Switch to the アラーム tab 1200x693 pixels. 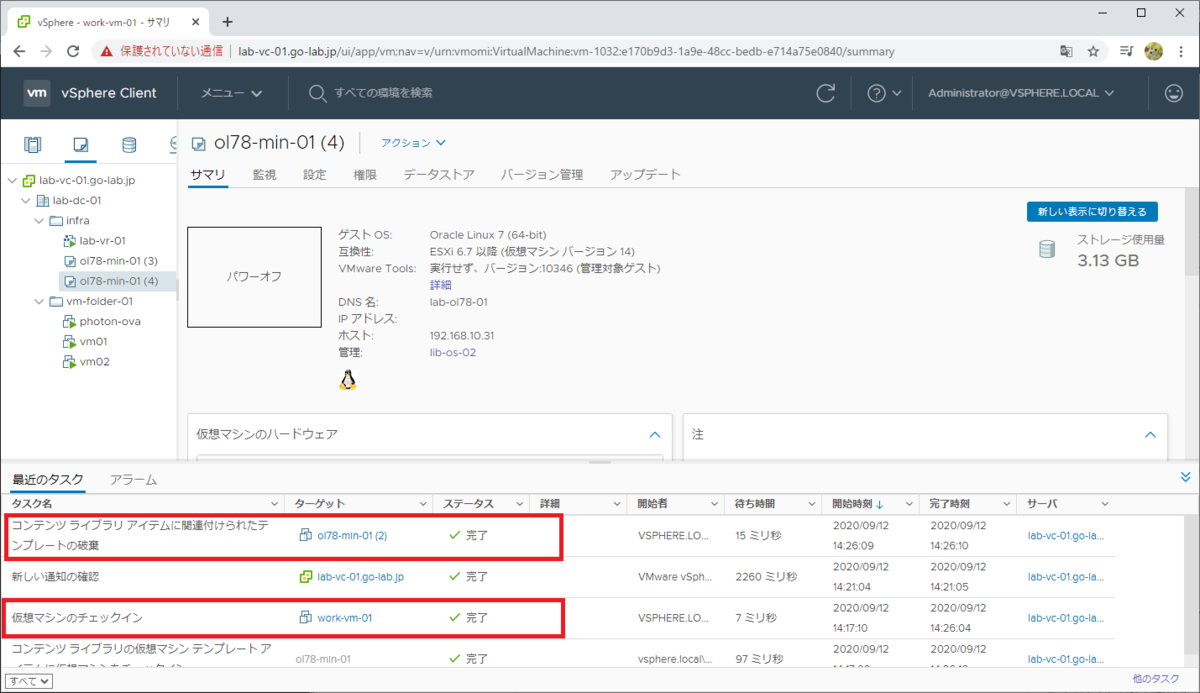(x=133, y=480)
